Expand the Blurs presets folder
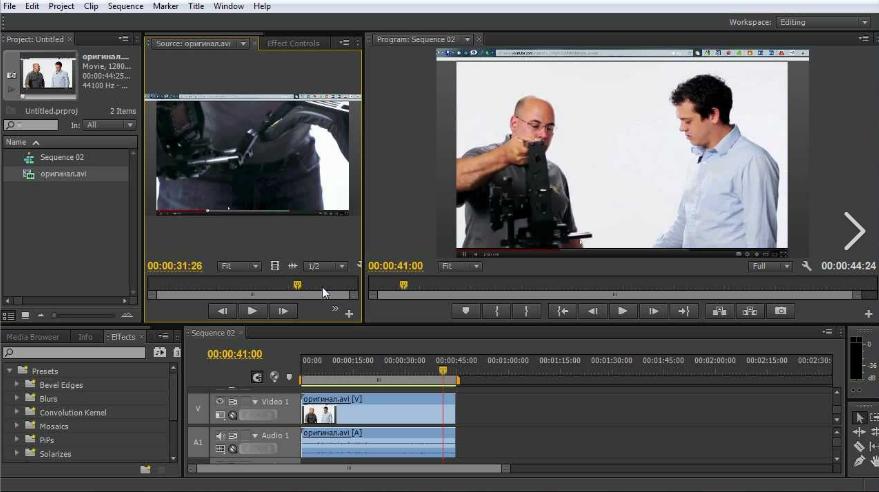Screen dimensions: 879x492 click(17, 398)
